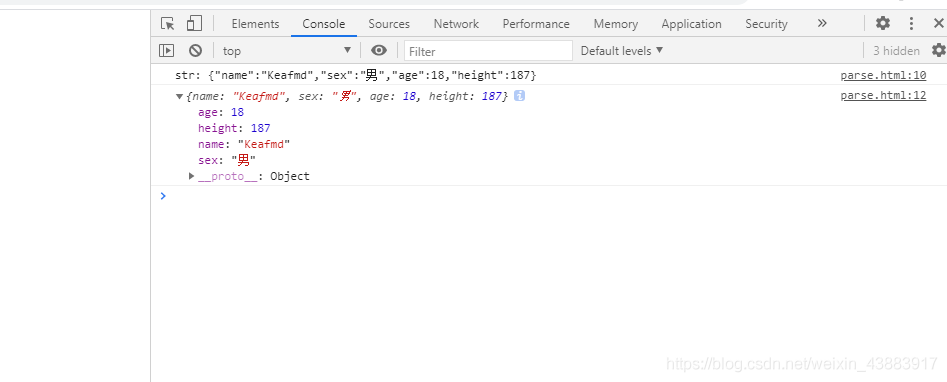Open the Performance tab
This screenshot has width=947, height=382.
pyautogui.click(x=536, y=24)
